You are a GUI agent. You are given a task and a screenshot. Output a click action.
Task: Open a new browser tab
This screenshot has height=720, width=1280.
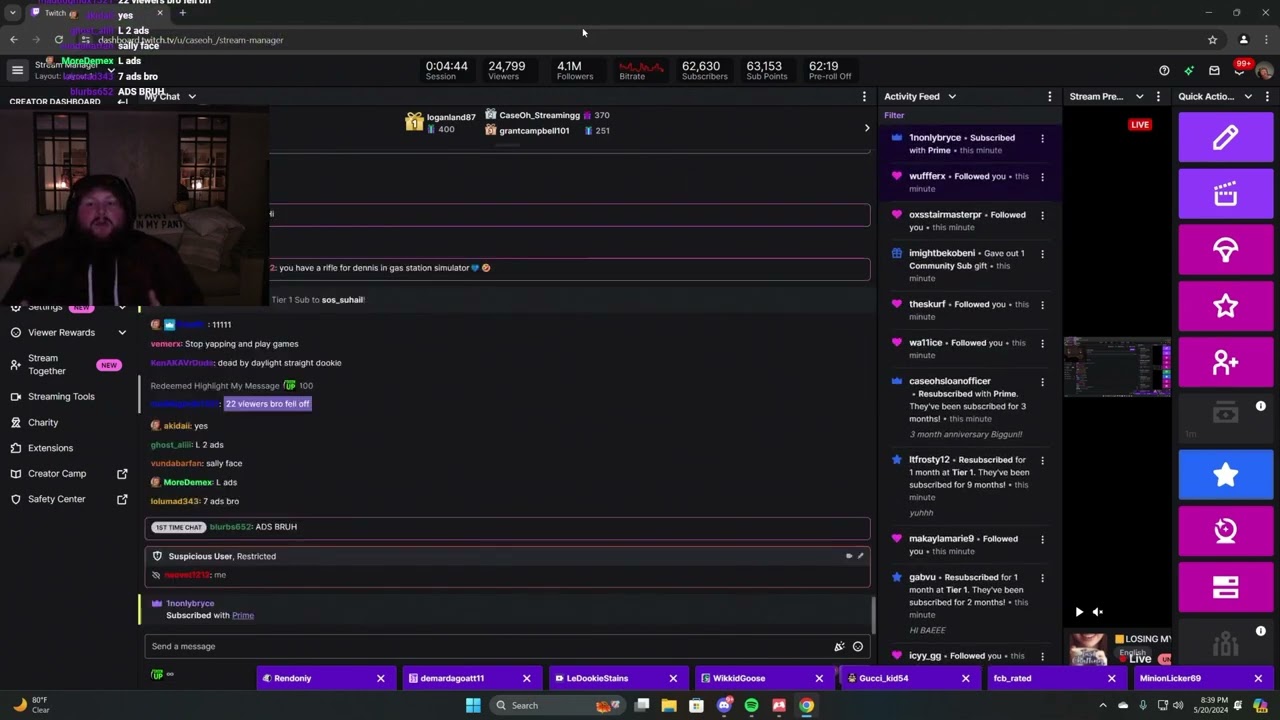(182, 13)
